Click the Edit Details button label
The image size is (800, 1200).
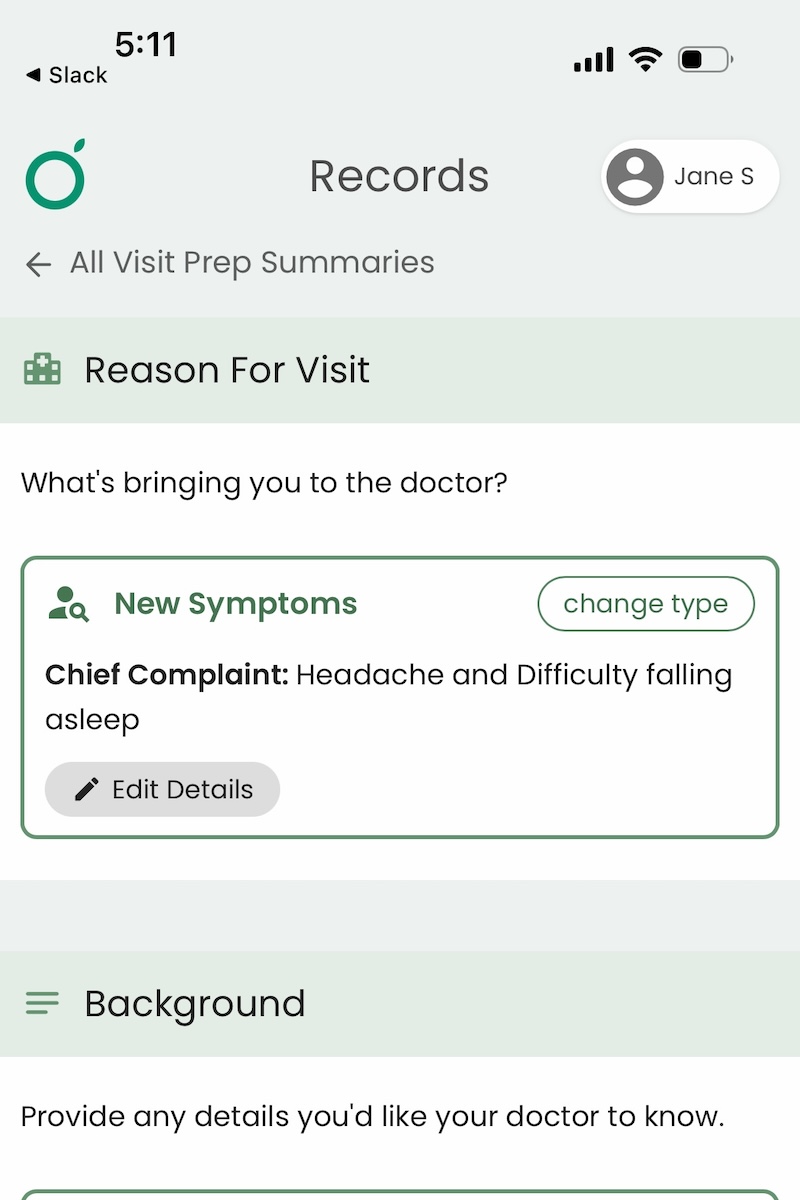182,790
